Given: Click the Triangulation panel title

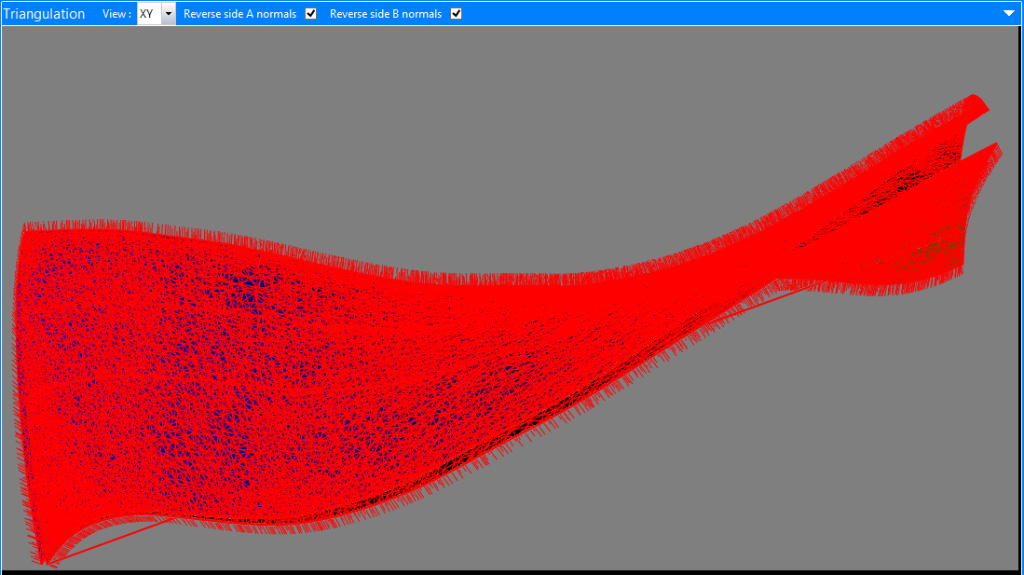Looking at the screenshot, I should [44, 14].
